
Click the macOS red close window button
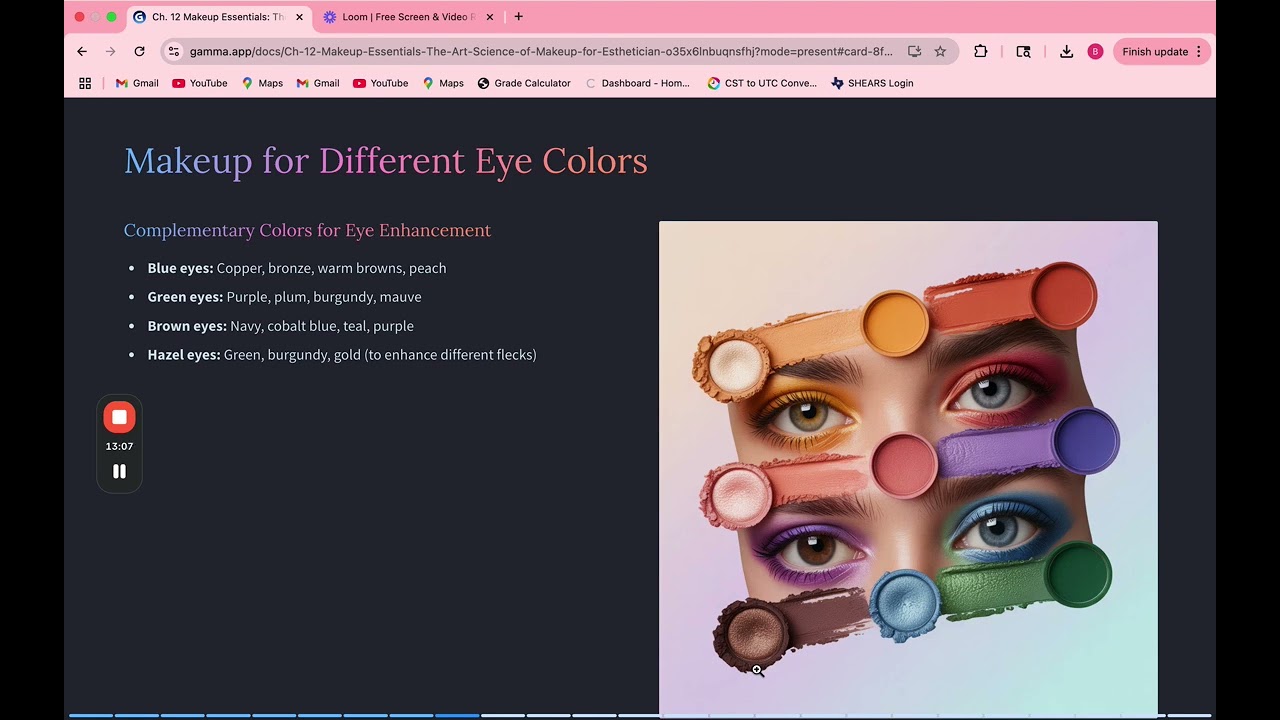tap(80, 17)
